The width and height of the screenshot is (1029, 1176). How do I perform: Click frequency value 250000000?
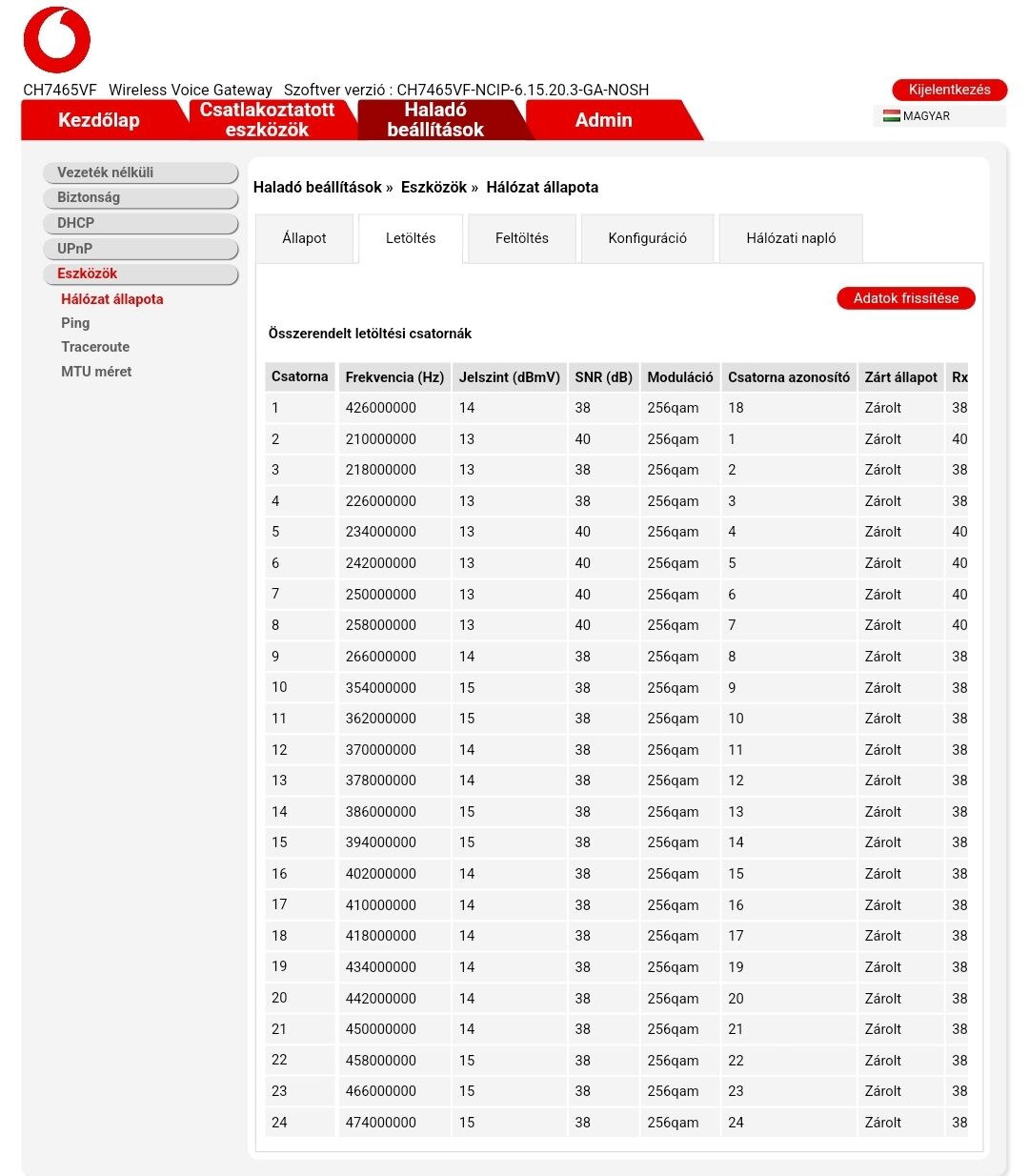[x=381, y=595]
